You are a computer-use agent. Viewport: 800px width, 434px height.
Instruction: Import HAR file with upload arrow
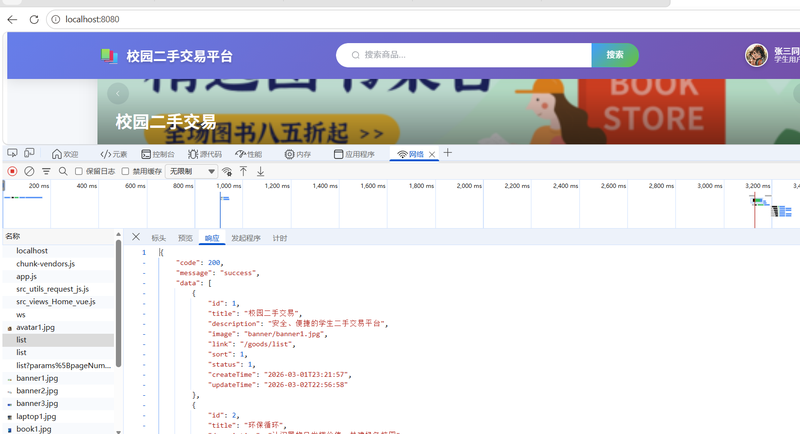coord(243,171)
